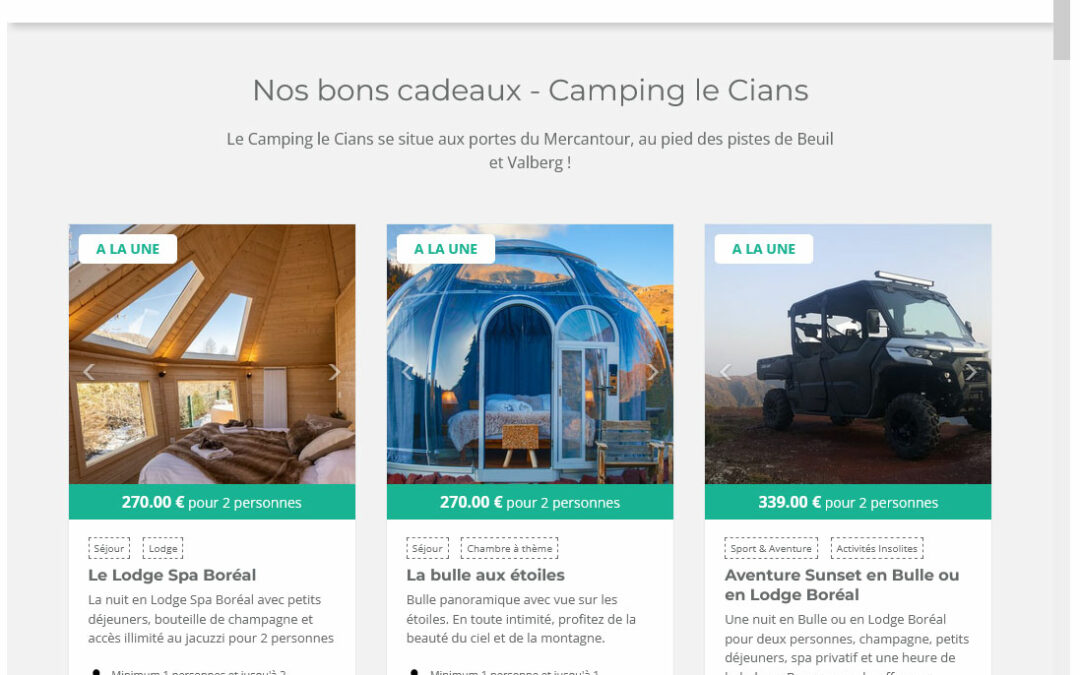Show previous photo of Aventure Sunset card

pyautogui.click(x=725, y=372)
